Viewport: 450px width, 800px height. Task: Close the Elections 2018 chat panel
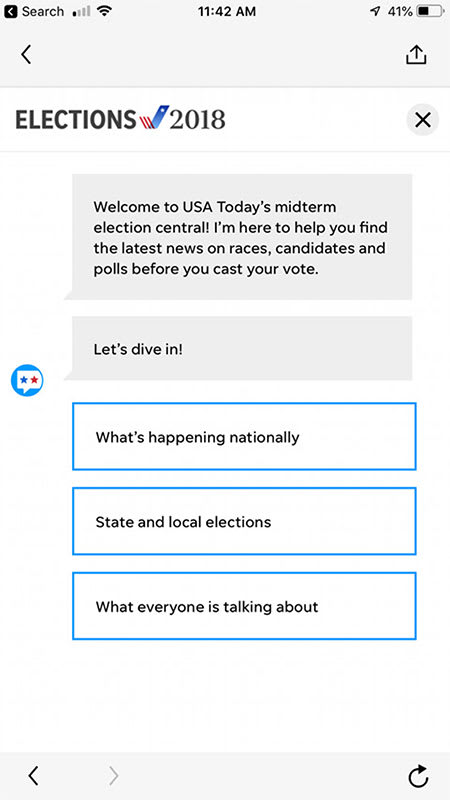pyautogui.click(x=422, y=120)
